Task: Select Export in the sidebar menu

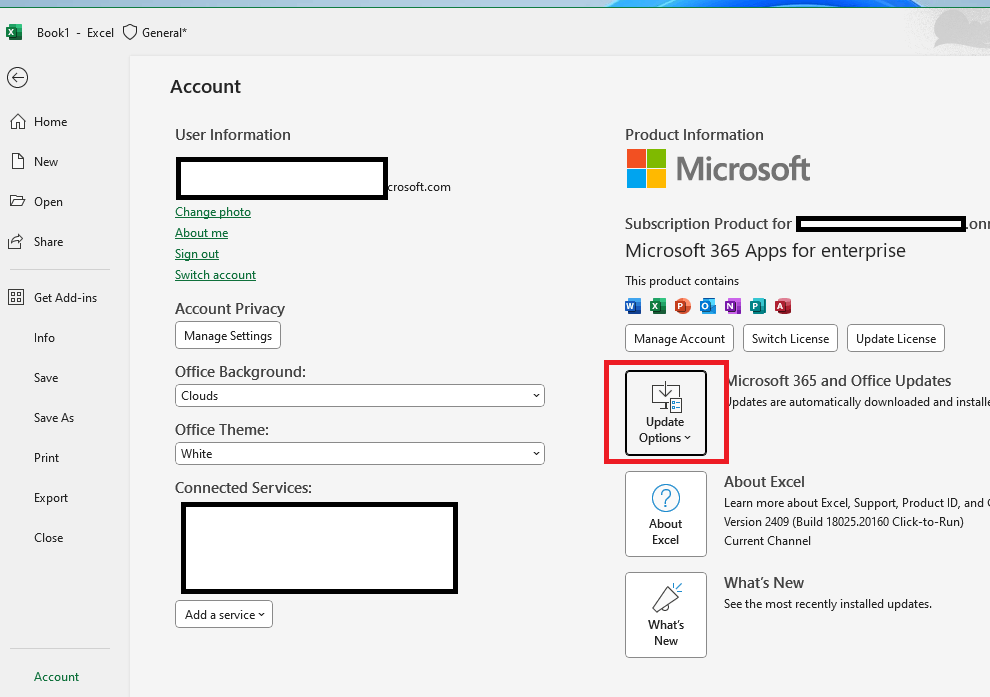Action: click(51, 497)
